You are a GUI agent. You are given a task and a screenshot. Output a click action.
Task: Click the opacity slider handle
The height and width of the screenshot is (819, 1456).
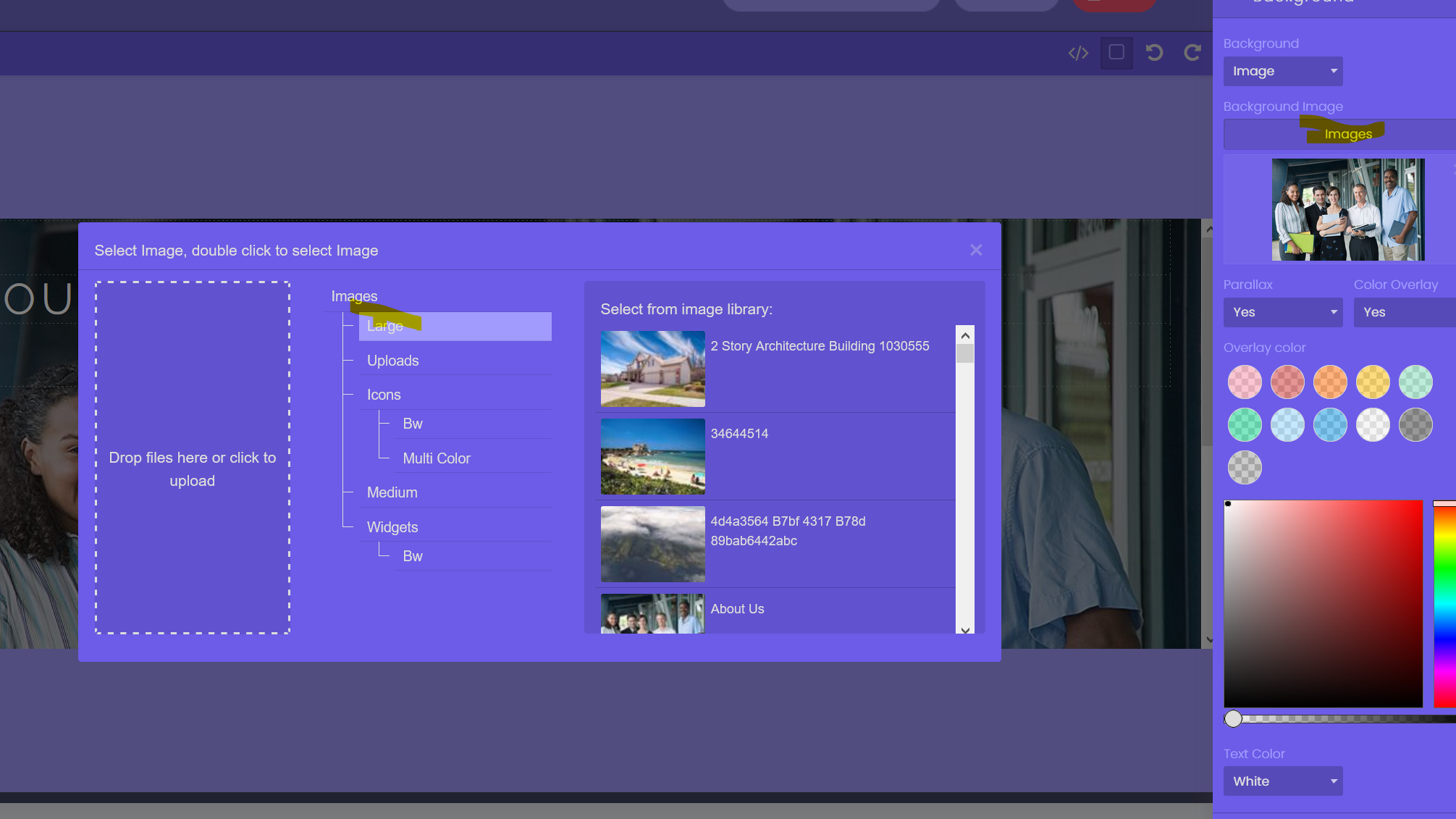[1233, 718]
